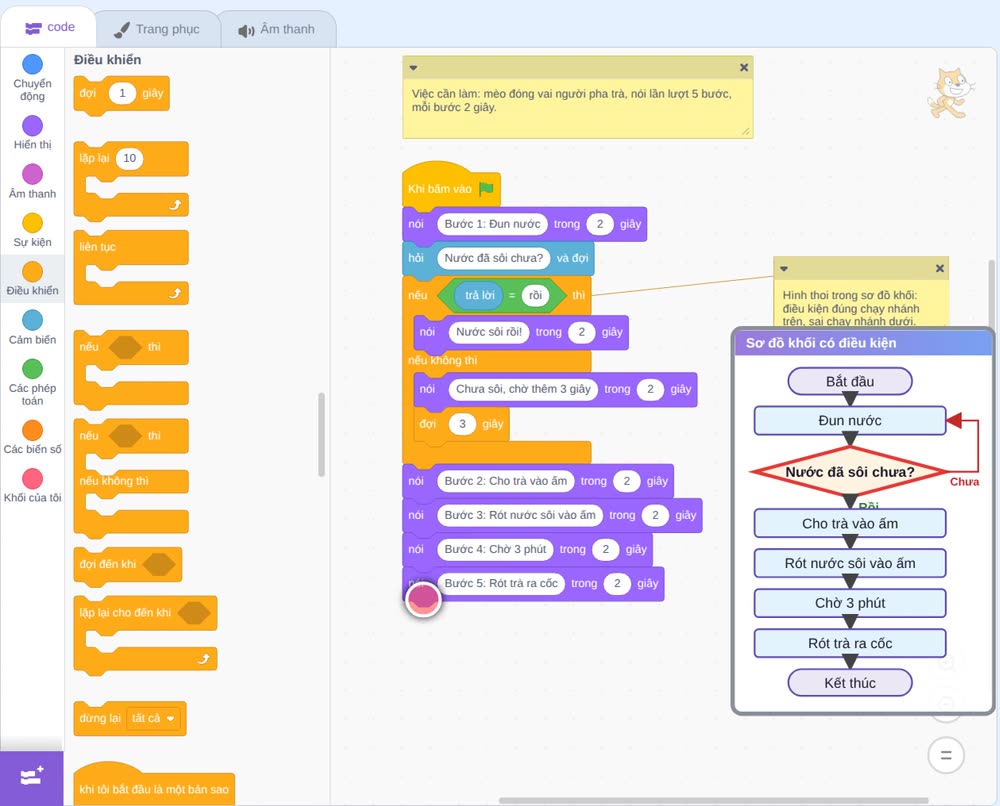The width and height of the screenshot is (1000, 806).
Task: Edit the 'Bước 1: Đun nước' text field
Action: tap(492, 224)
